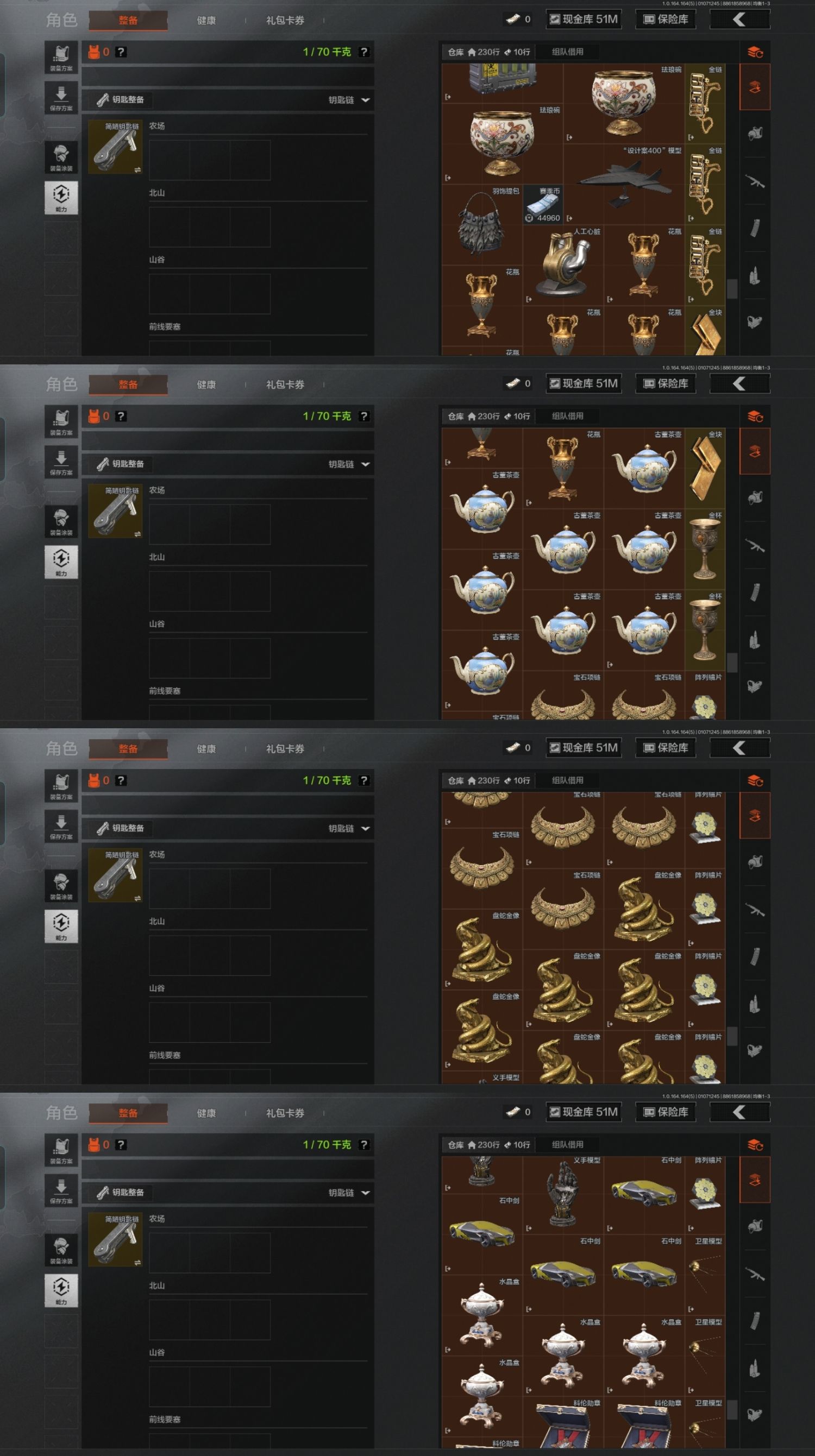Screen dimensions: 815x1456
Task: Expand 钥匙链 dropdown in the 古董茶壶 screen
Action: (x=349, y=464)
